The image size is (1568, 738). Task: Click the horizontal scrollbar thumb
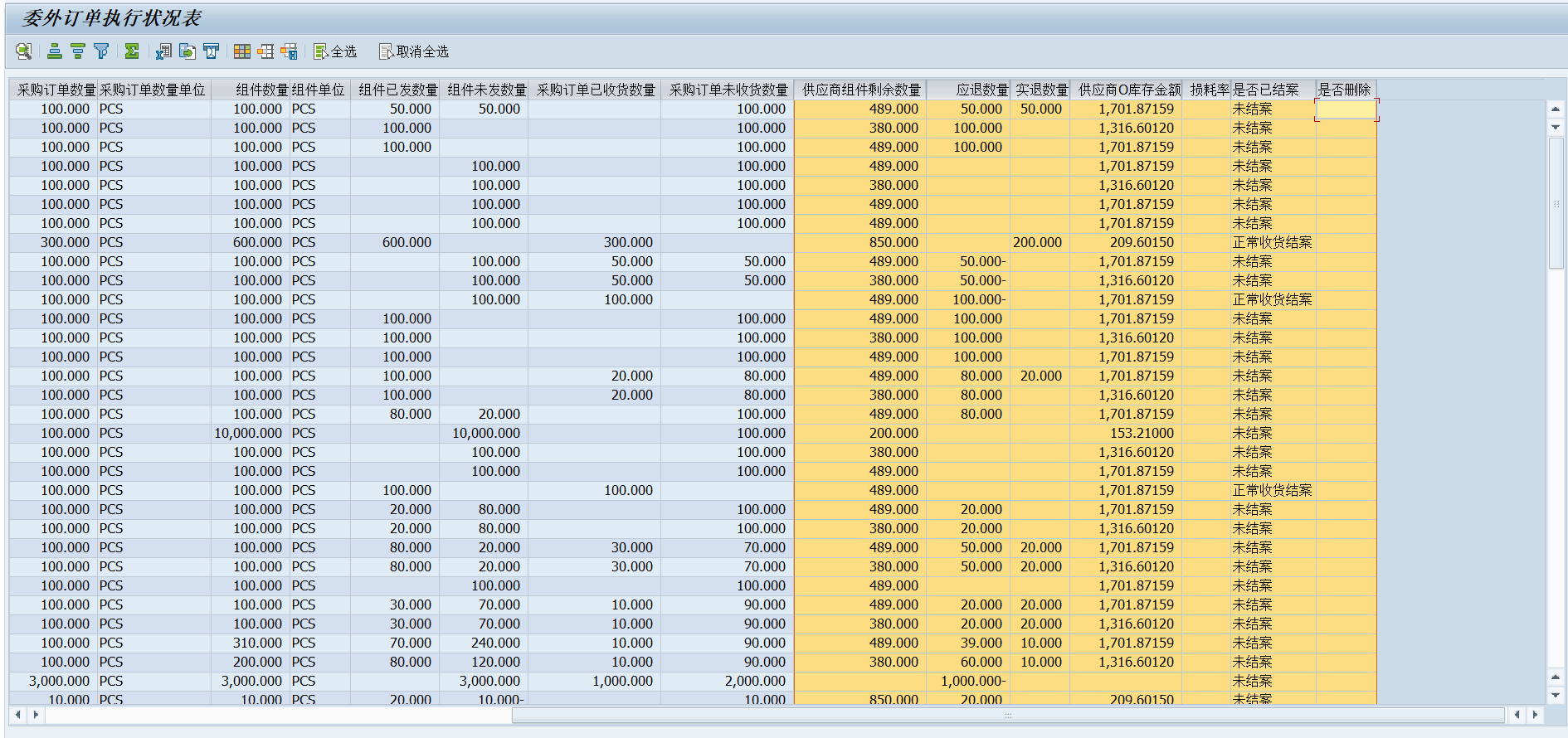(x=1008, y=715)
